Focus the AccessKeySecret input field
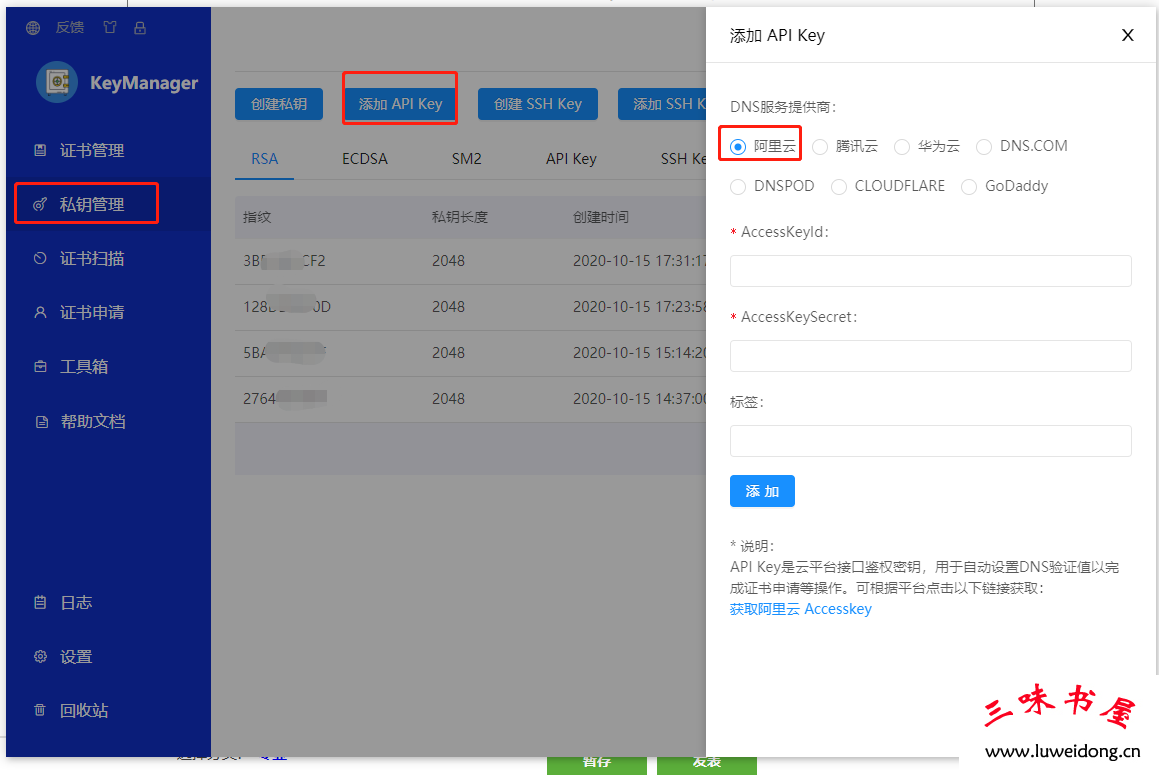The image size is (1159, 775). tap(930, 356)
